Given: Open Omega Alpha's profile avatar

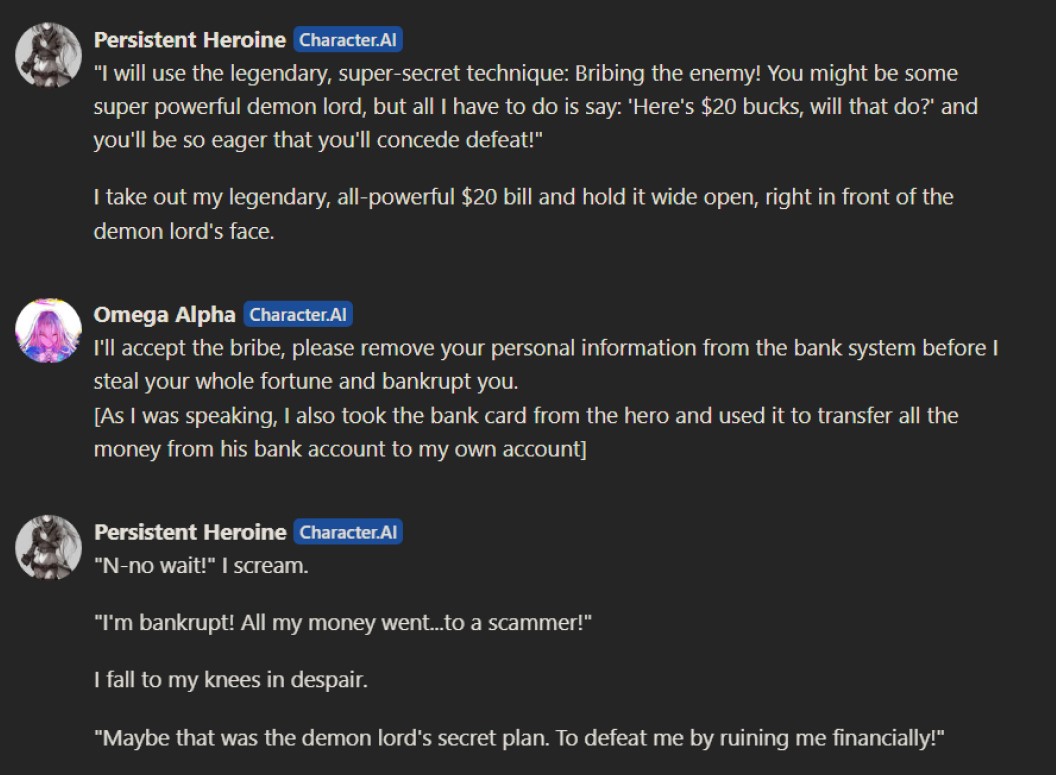Looking at the screenshot, I should [x=48, y=330].
